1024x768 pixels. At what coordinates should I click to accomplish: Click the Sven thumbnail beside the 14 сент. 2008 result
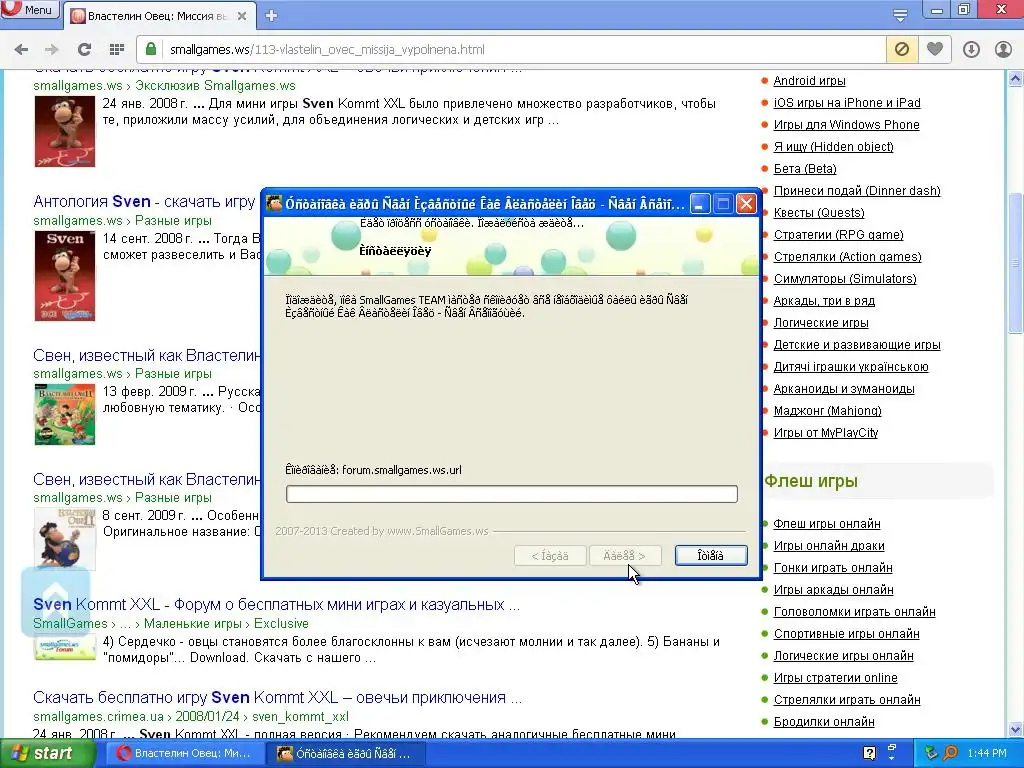coord(65,276)
